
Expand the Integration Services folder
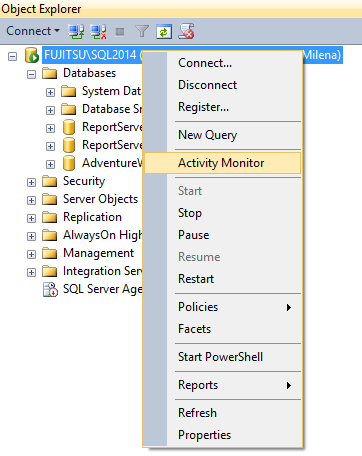click(x=31, y=272)
